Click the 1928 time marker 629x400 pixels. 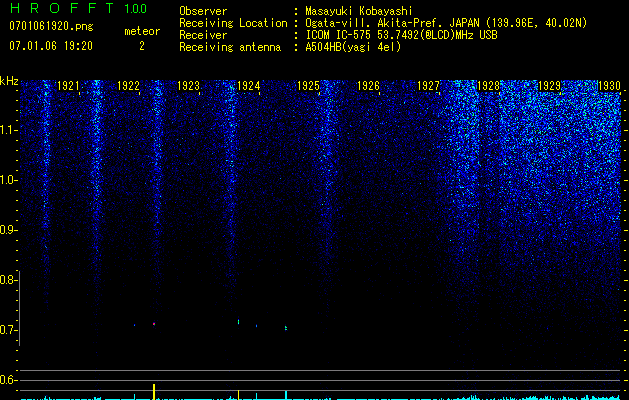[488, 86]
